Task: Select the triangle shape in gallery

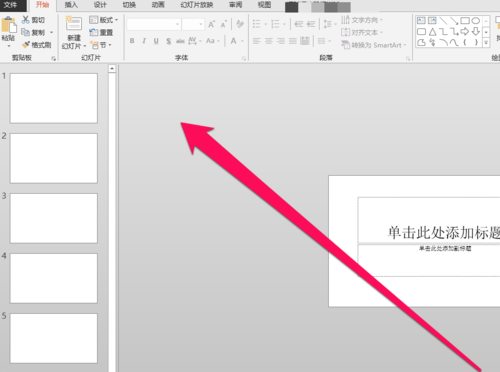Action: [x=432, y=32]
